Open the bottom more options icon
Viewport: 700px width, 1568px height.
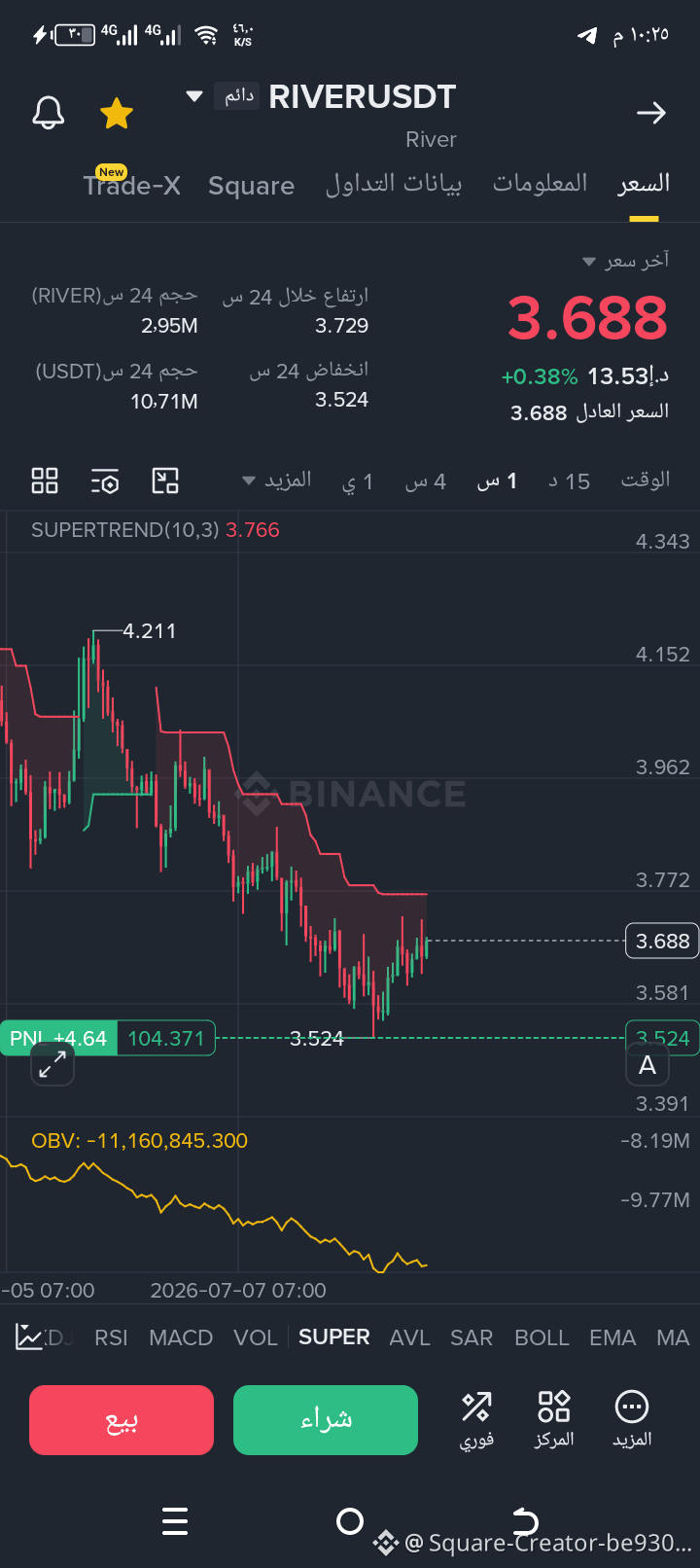[x=632, y=1419]
